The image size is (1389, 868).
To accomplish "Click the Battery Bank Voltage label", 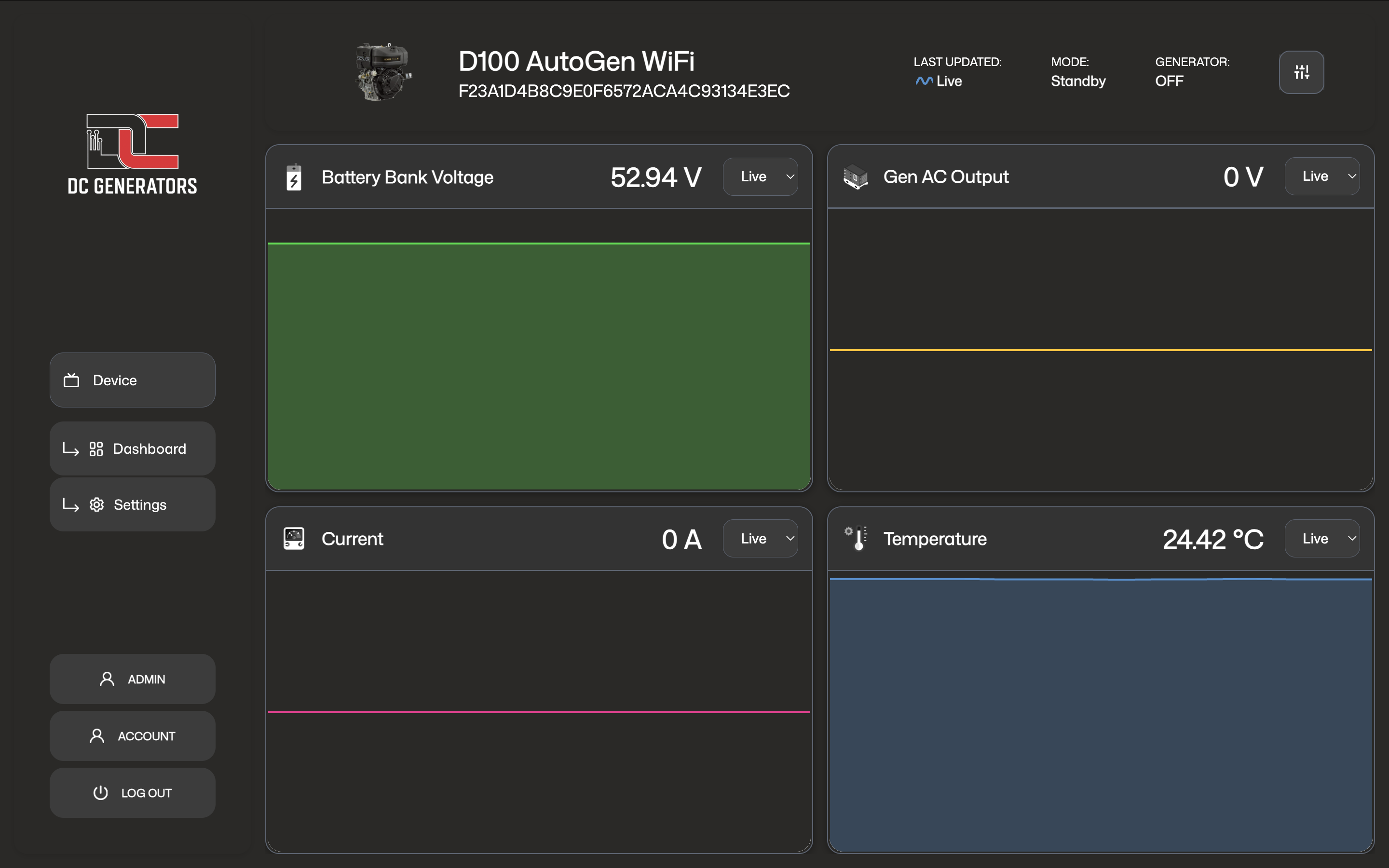I will 408,177.
